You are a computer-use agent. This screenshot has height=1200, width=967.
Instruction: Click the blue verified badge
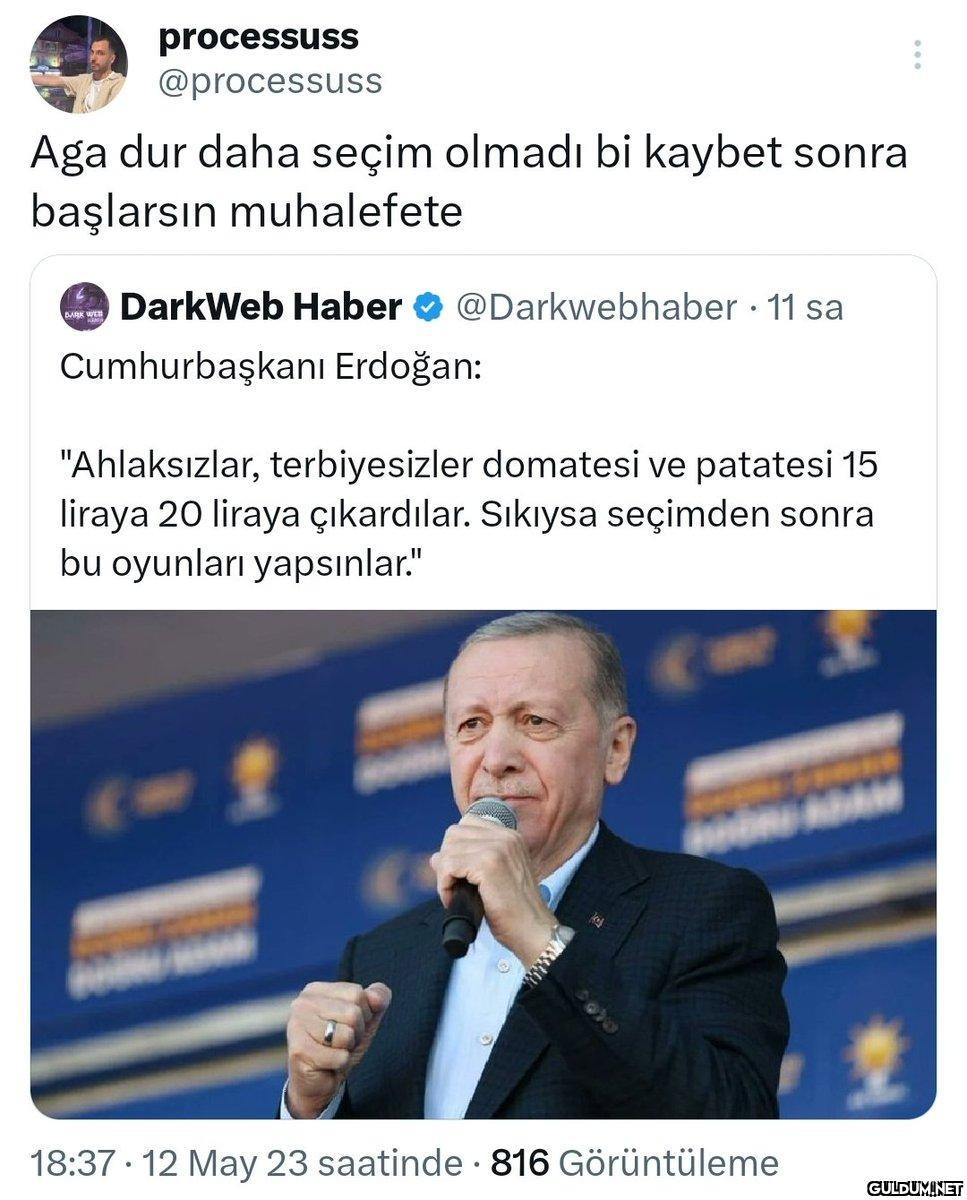[429, 308]
